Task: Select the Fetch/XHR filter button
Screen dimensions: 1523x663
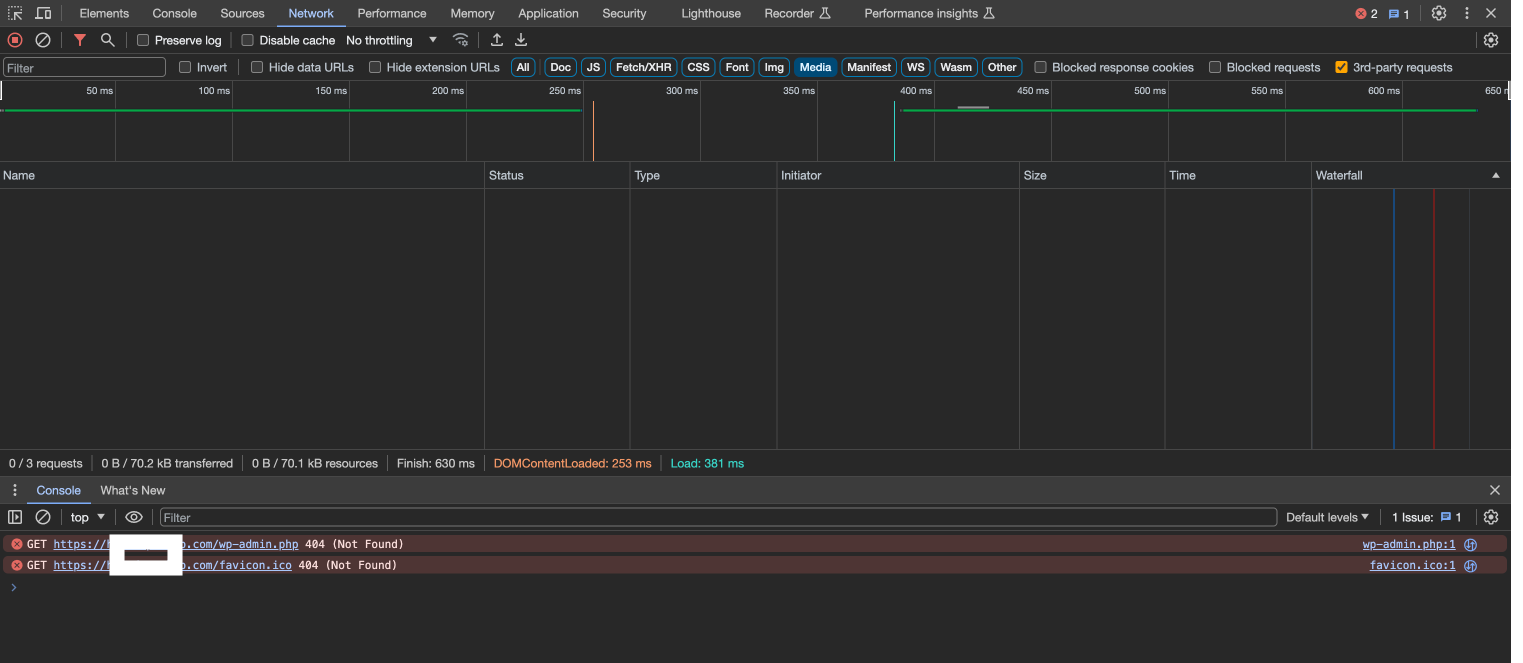Action: point(643,67)
